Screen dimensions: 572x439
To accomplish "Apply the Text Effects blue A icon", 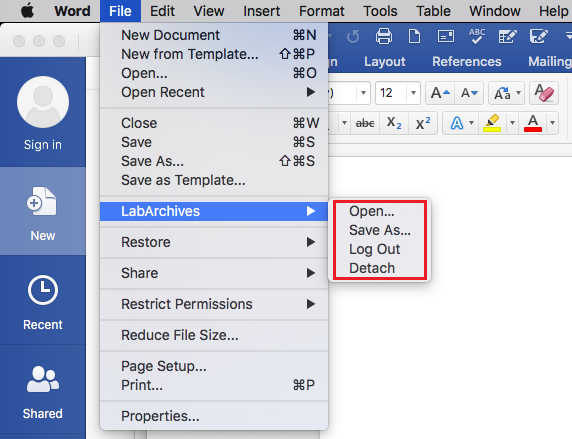I will (456, 123).
